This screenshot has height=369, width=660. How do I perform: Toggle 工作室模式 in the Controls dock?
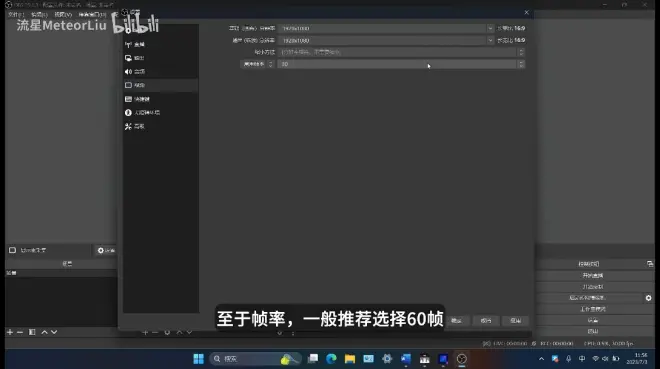click(x=593, y=309)
